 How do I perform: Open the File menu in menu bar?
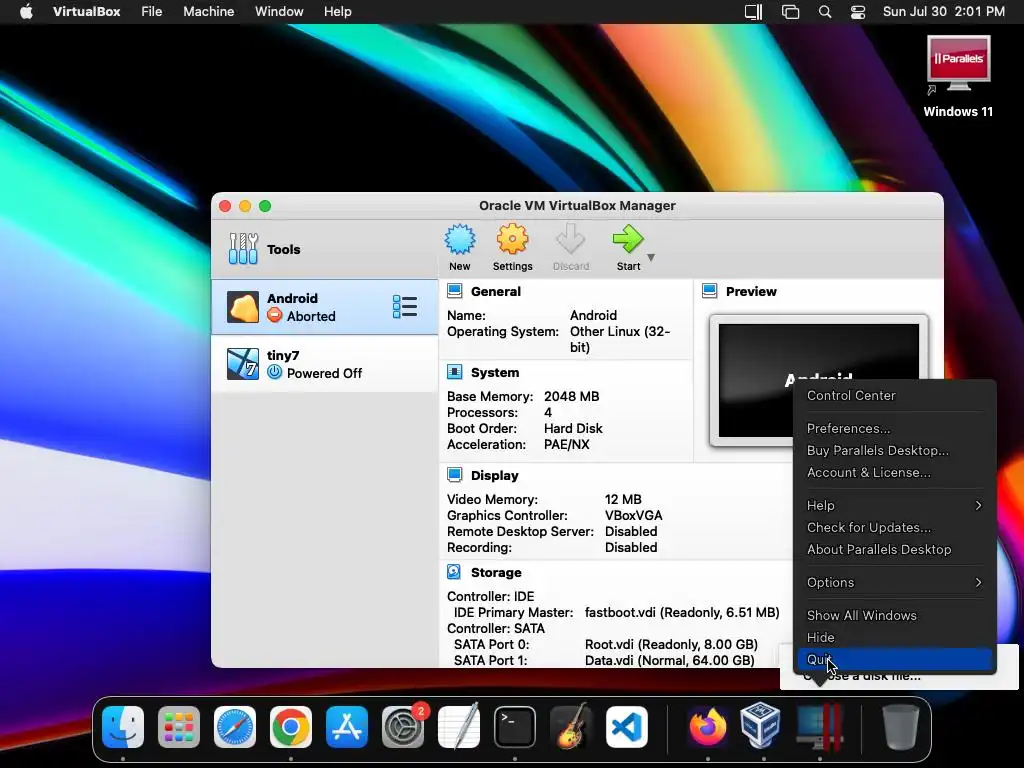[152, 11]
